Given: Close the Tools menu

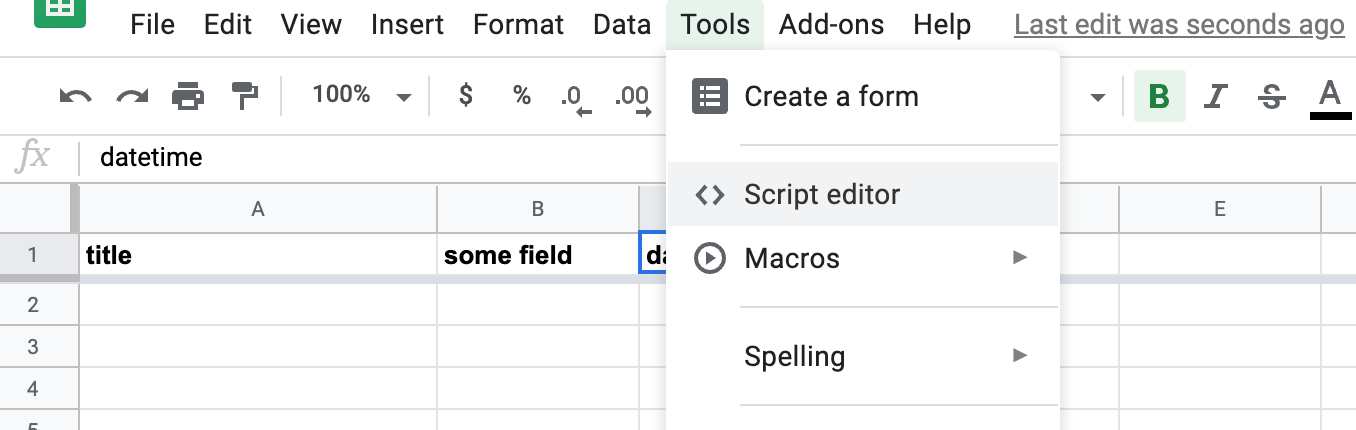Looking at the screenshot, I should [x=715, y=24].
